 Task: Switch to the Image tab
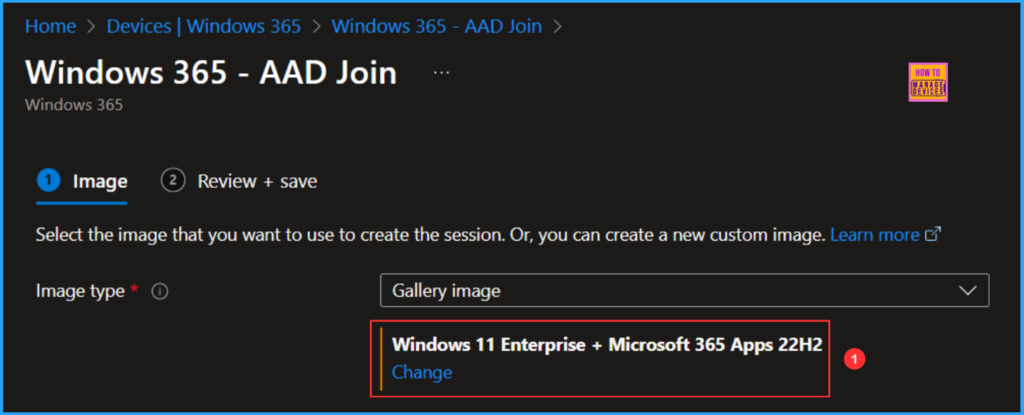(99, 181)
